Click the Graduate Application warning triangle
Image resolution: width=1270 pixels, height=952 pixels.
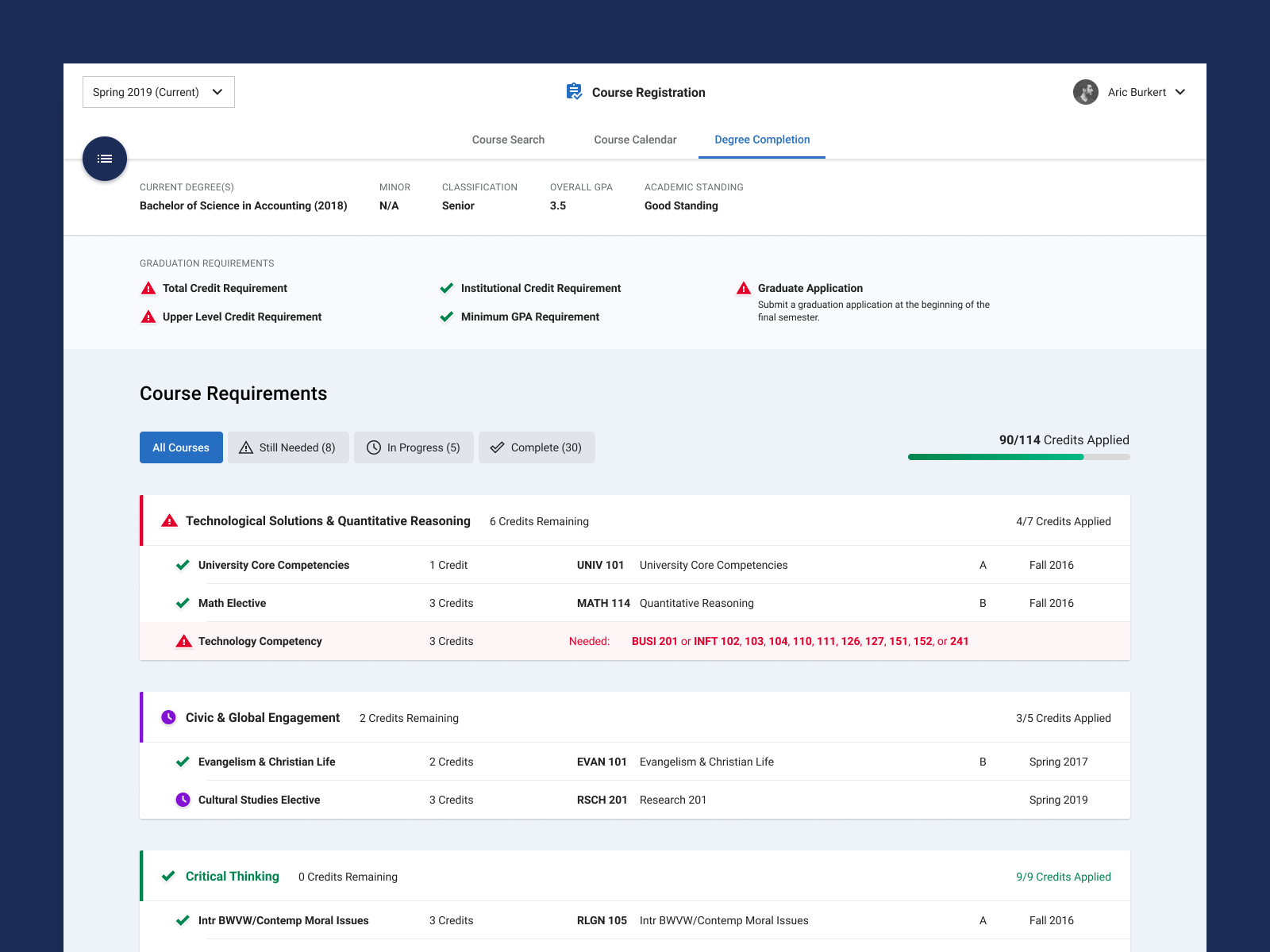tap(744, 289)
